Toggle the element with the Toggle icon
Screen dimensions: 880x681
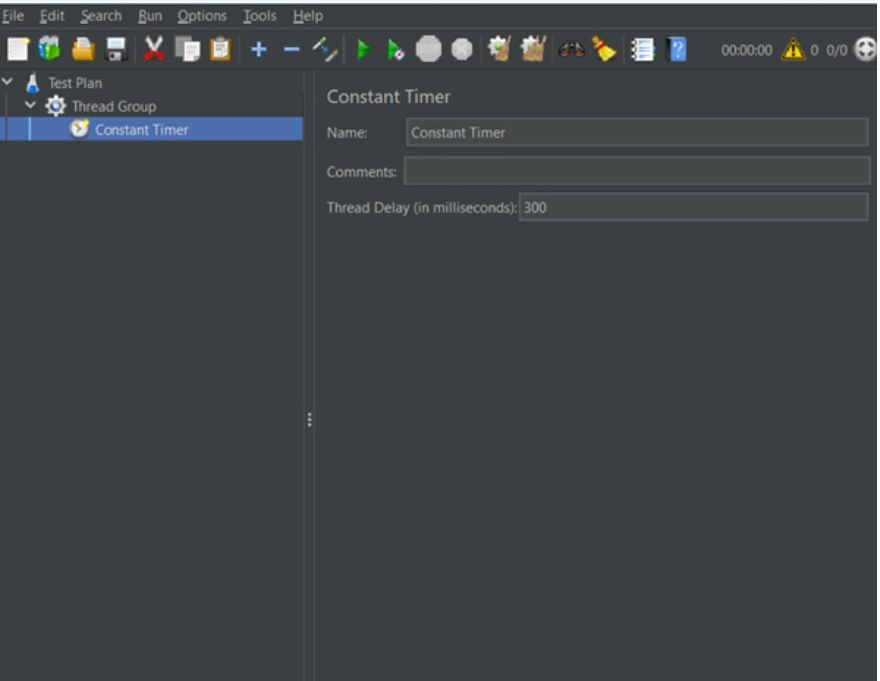(325, 49)
